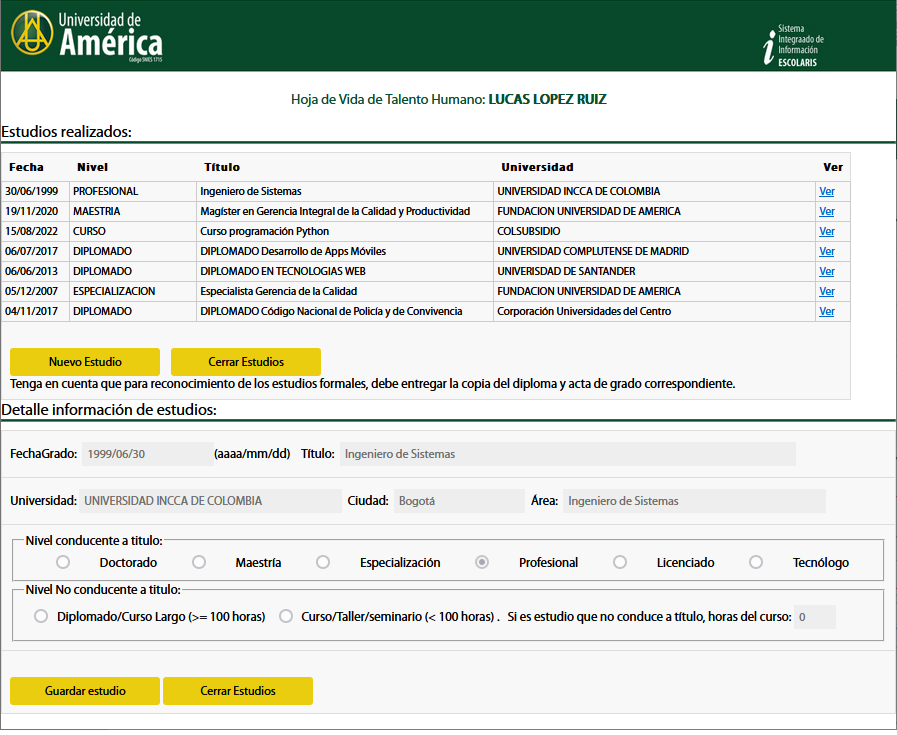Click the date 19/11/2020 cell
Screen dimensions: 897x735
(35, 211)
